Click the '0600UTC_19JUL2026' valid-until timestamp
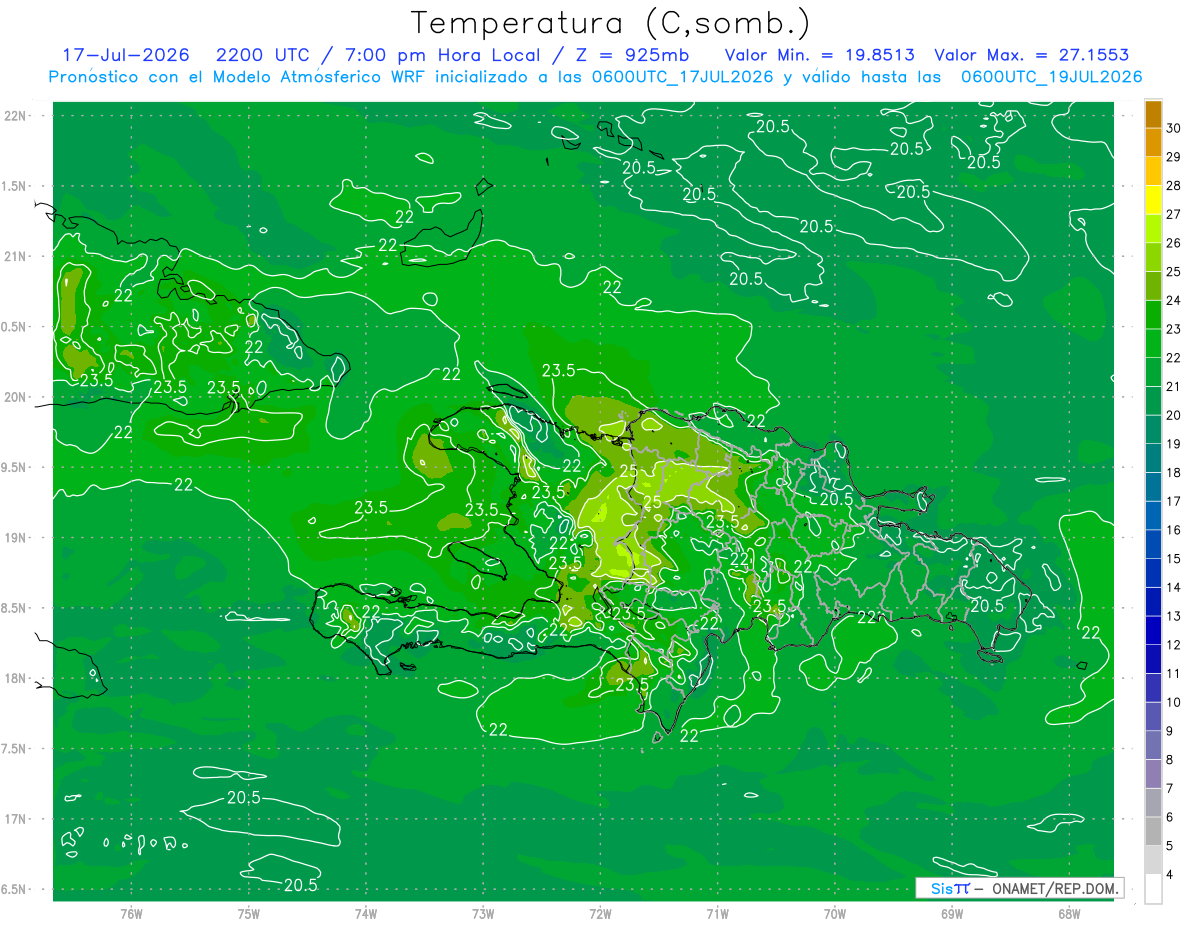The height and width of the screenshot is (927, 1200). (1052, 77)
